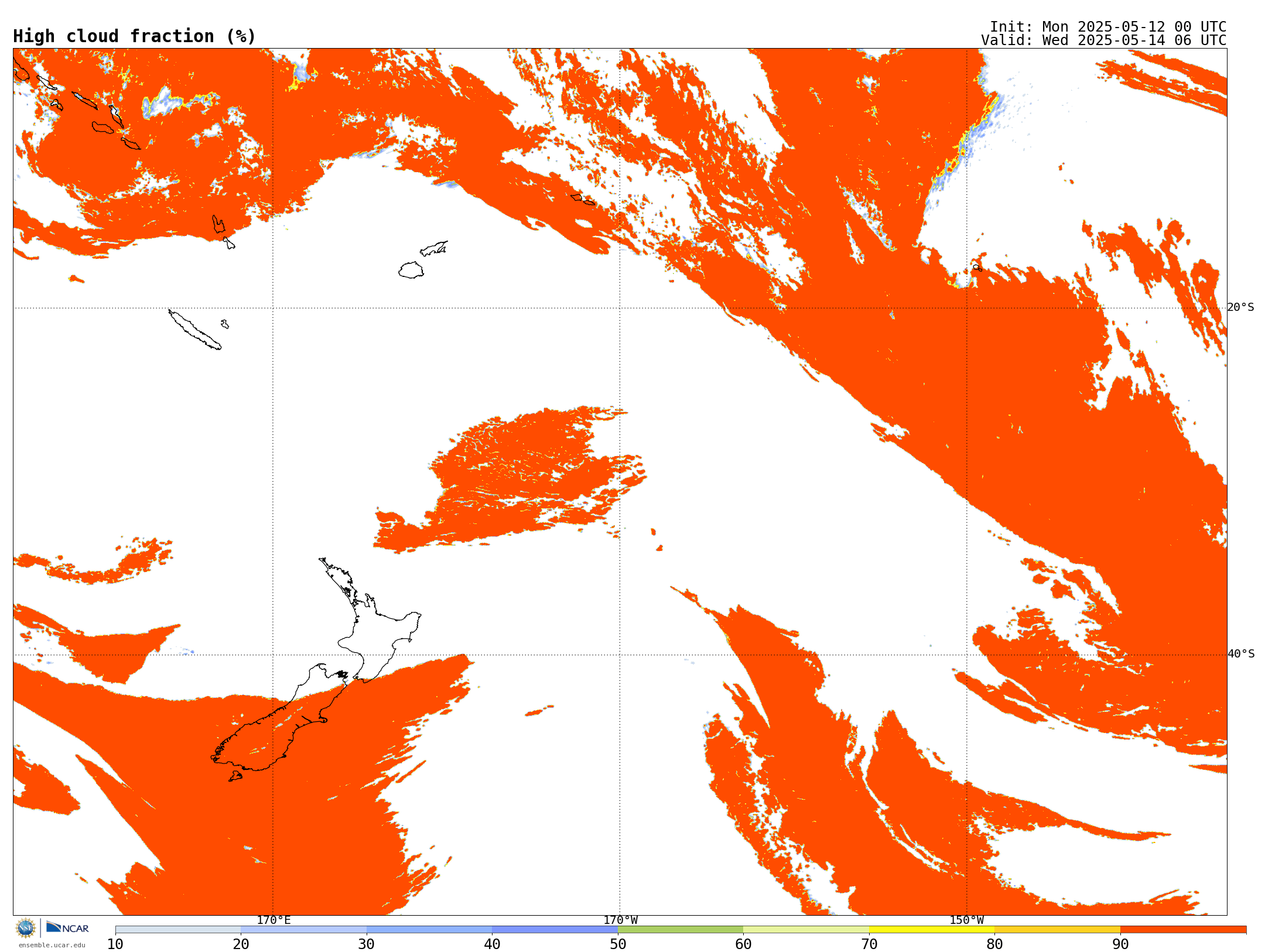Pick the 70-80 yellow colorbar segment
Image resolution: width=1265 pixels, height=952 pixels.
pyautogui.click(x=932, y=930)
